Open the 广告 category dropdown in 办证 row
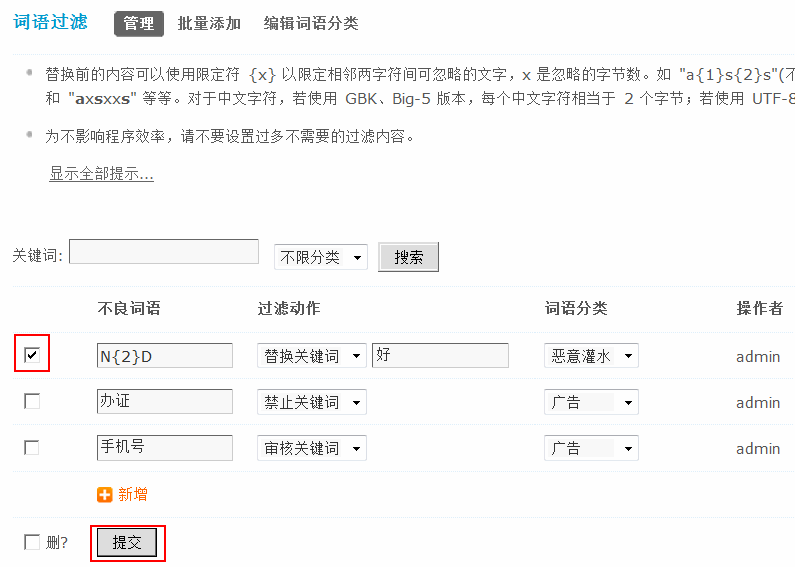 591,402
